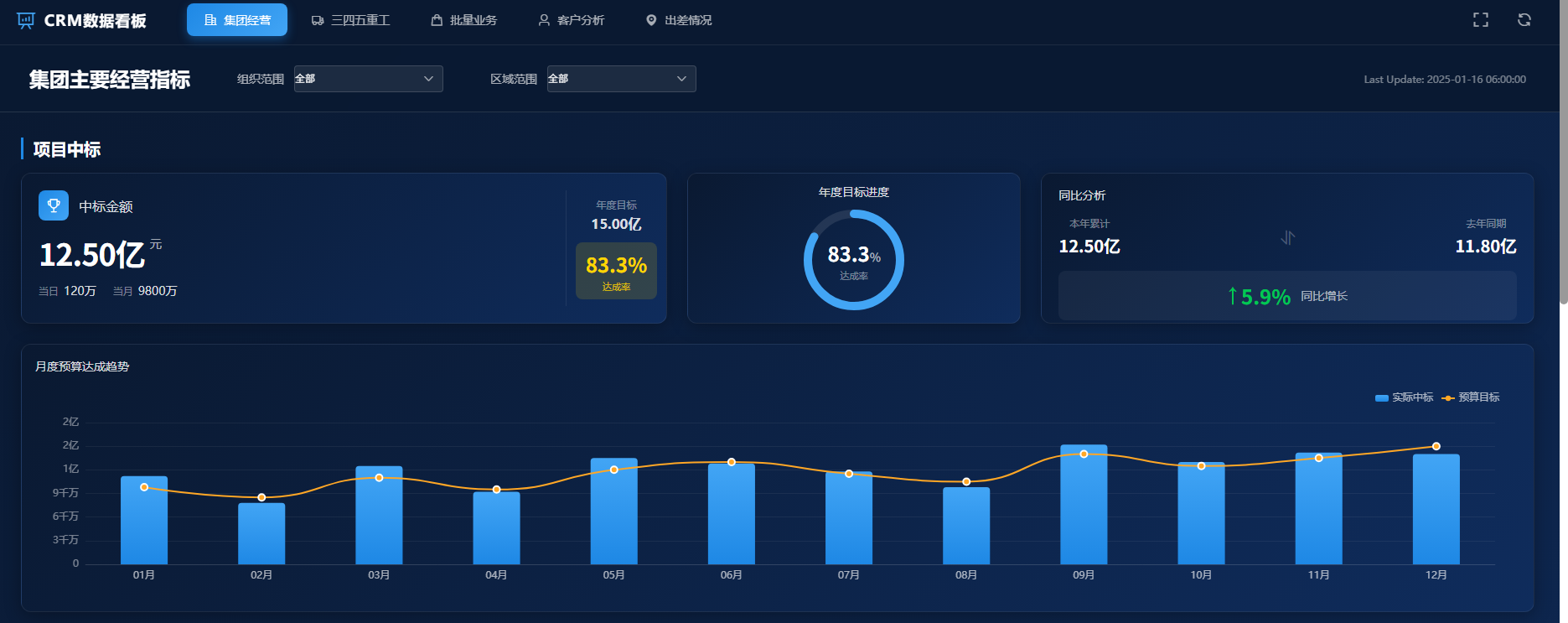This screenshot has height=623, width=1568.
Task: Open the 组织范围 dropdown
Action: point(368,79)
